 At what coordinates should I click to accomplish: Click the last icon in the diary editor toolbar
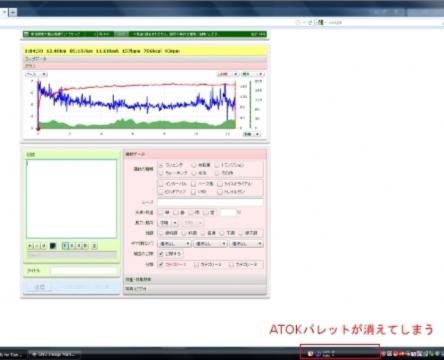94,246
